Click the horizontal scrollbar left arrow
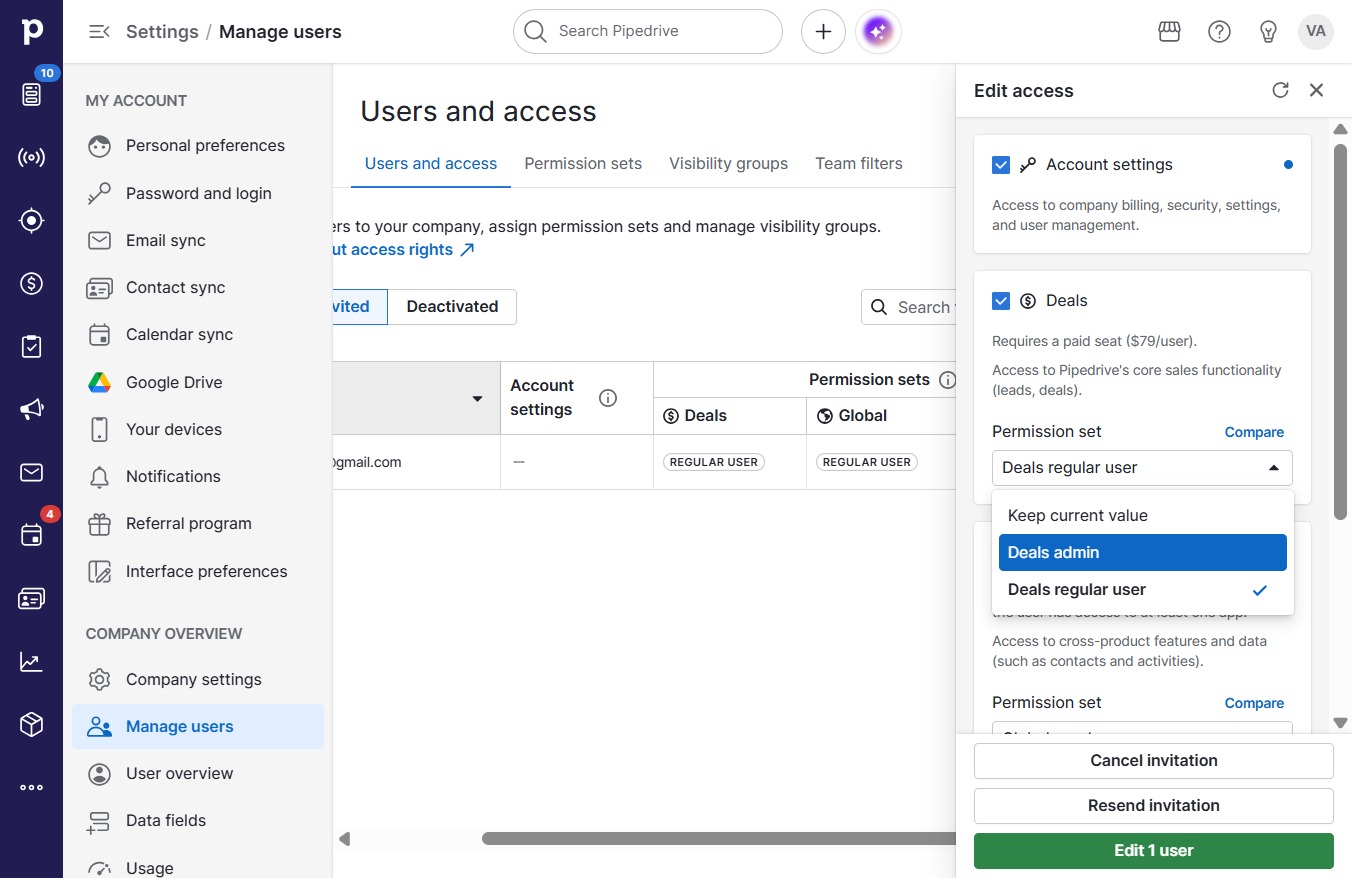 pos(344,839)
